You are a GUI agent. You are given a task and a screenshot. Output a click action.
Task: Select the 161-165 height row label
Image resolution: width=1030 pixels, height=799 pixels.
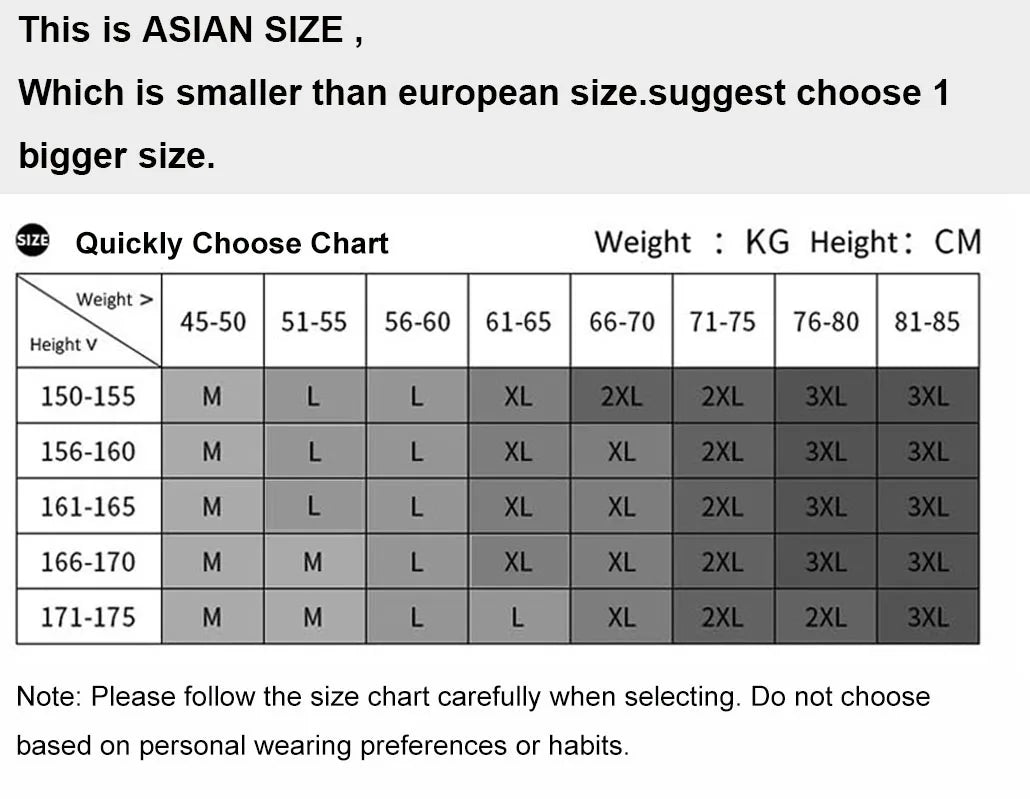pyautogui.click(x=88, y=507)
